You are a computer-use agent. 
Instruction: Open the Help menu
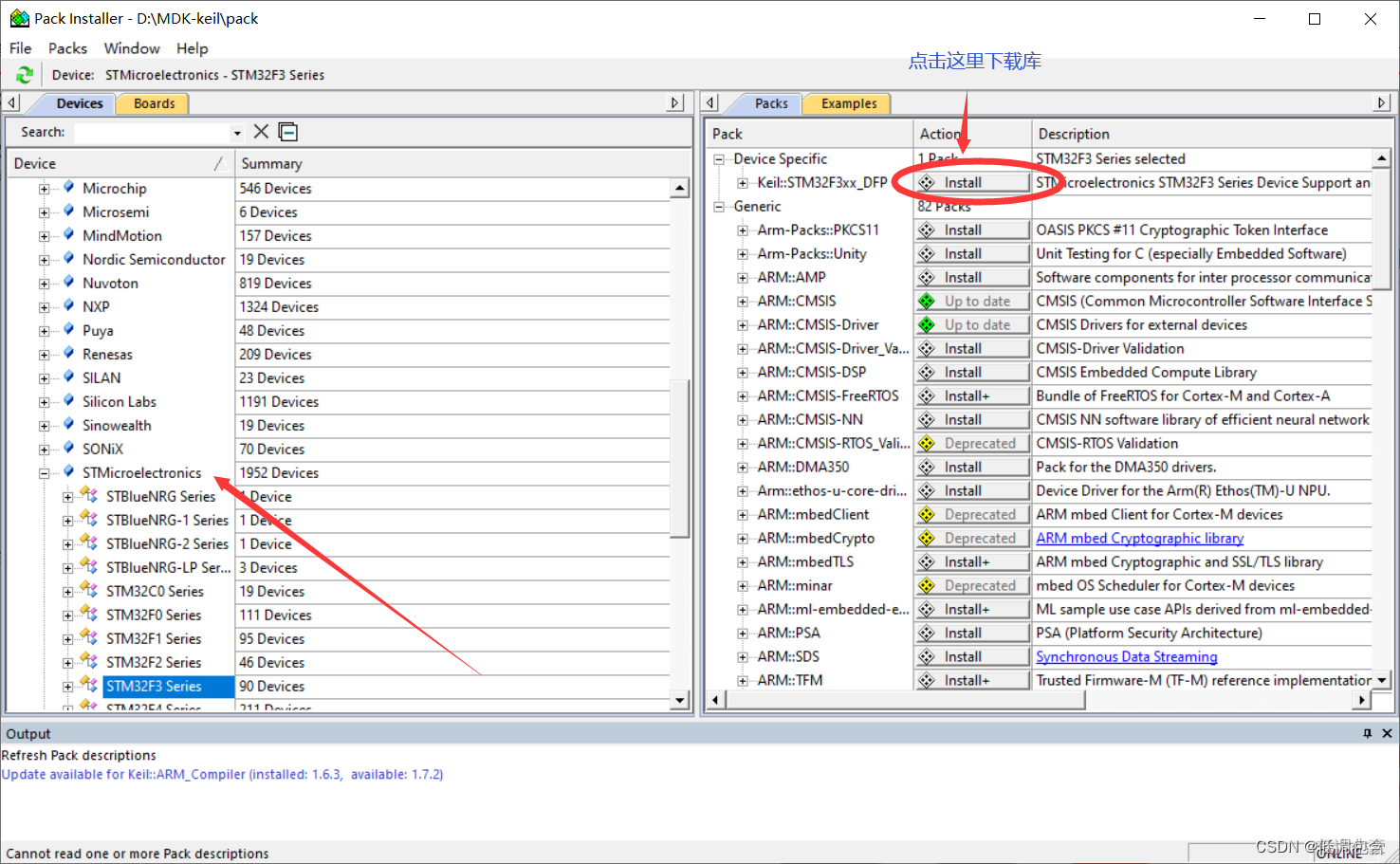coord(192,48)
